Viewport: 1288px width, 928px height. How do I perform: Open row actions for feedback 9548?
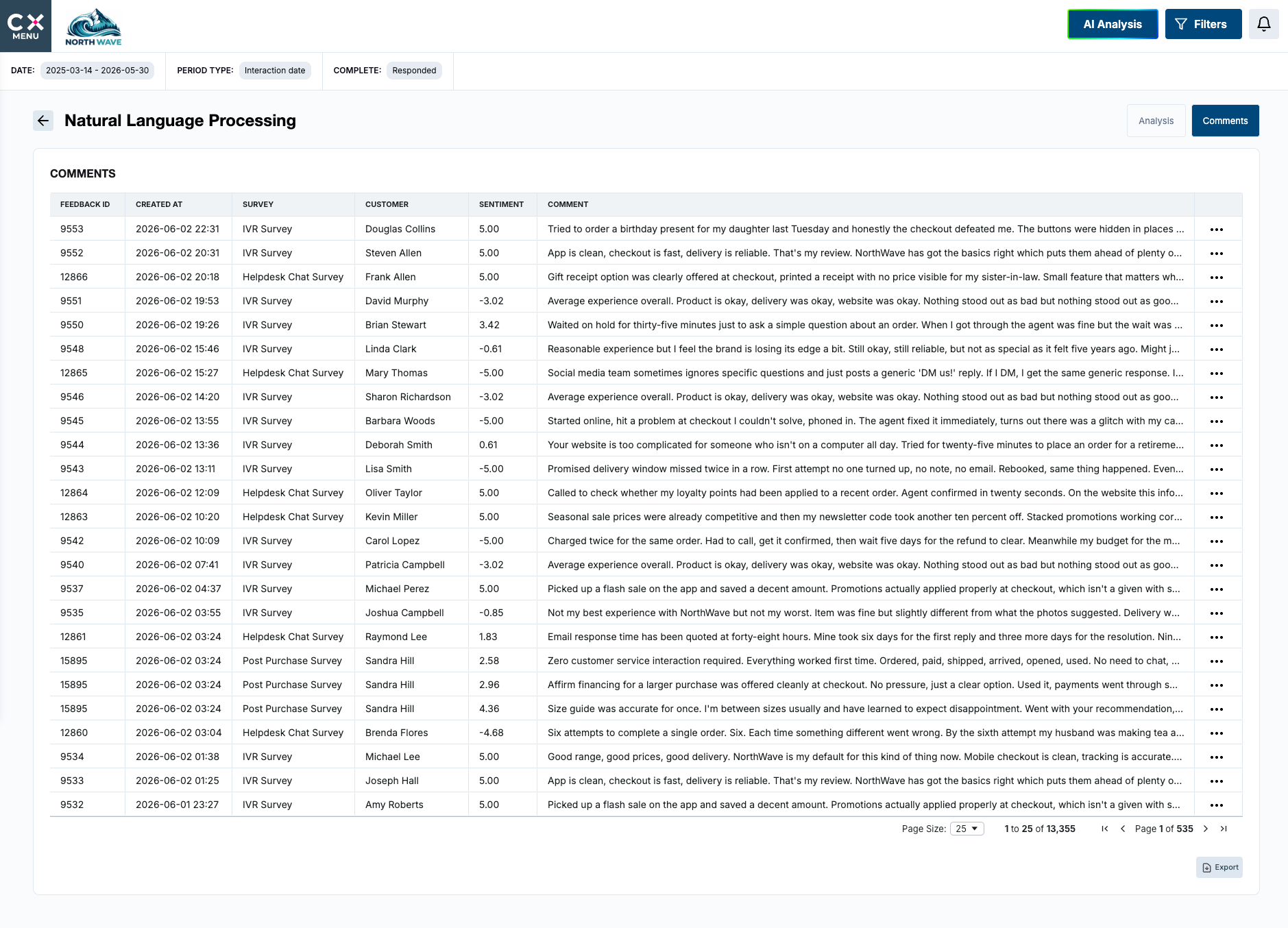click(x=1217, y=350)
